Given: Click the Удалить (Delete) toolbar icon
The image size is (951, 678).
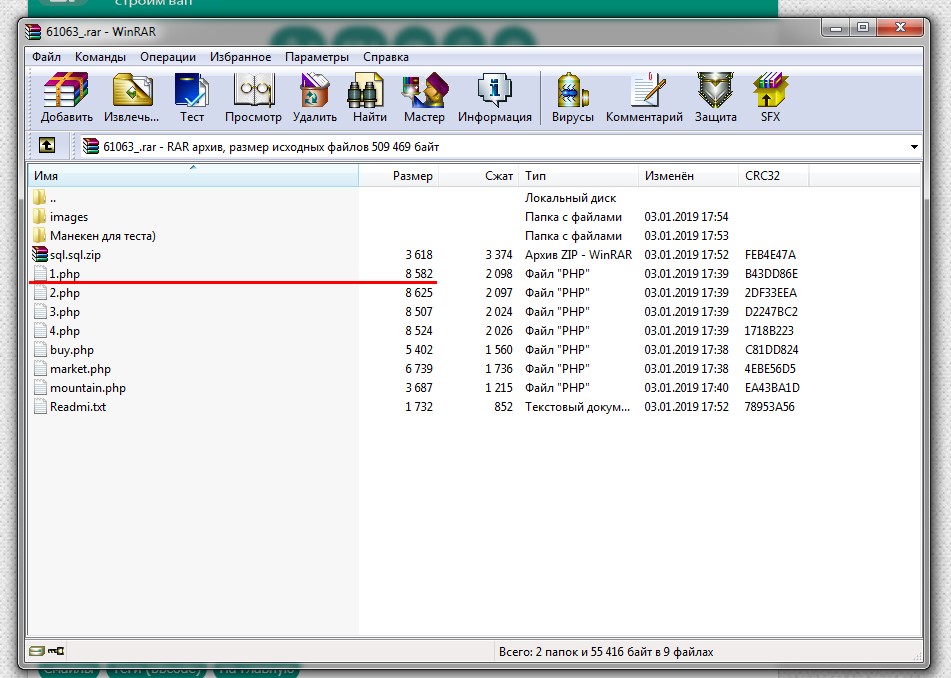Looking at the screenshot, I should click(x=315, y=98).
